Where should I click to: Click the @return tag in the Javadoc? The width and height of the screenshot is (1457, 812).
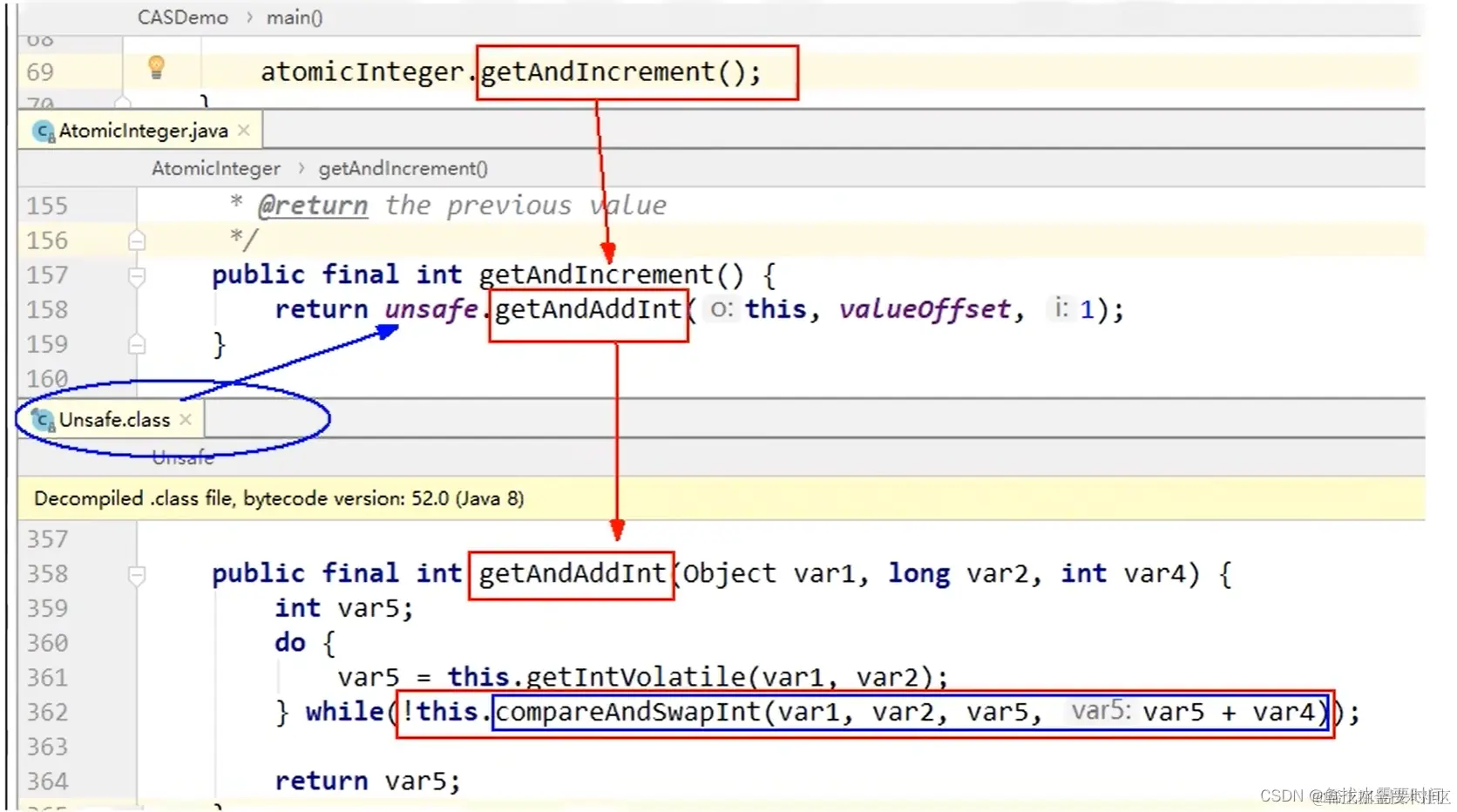pos(313,206)
